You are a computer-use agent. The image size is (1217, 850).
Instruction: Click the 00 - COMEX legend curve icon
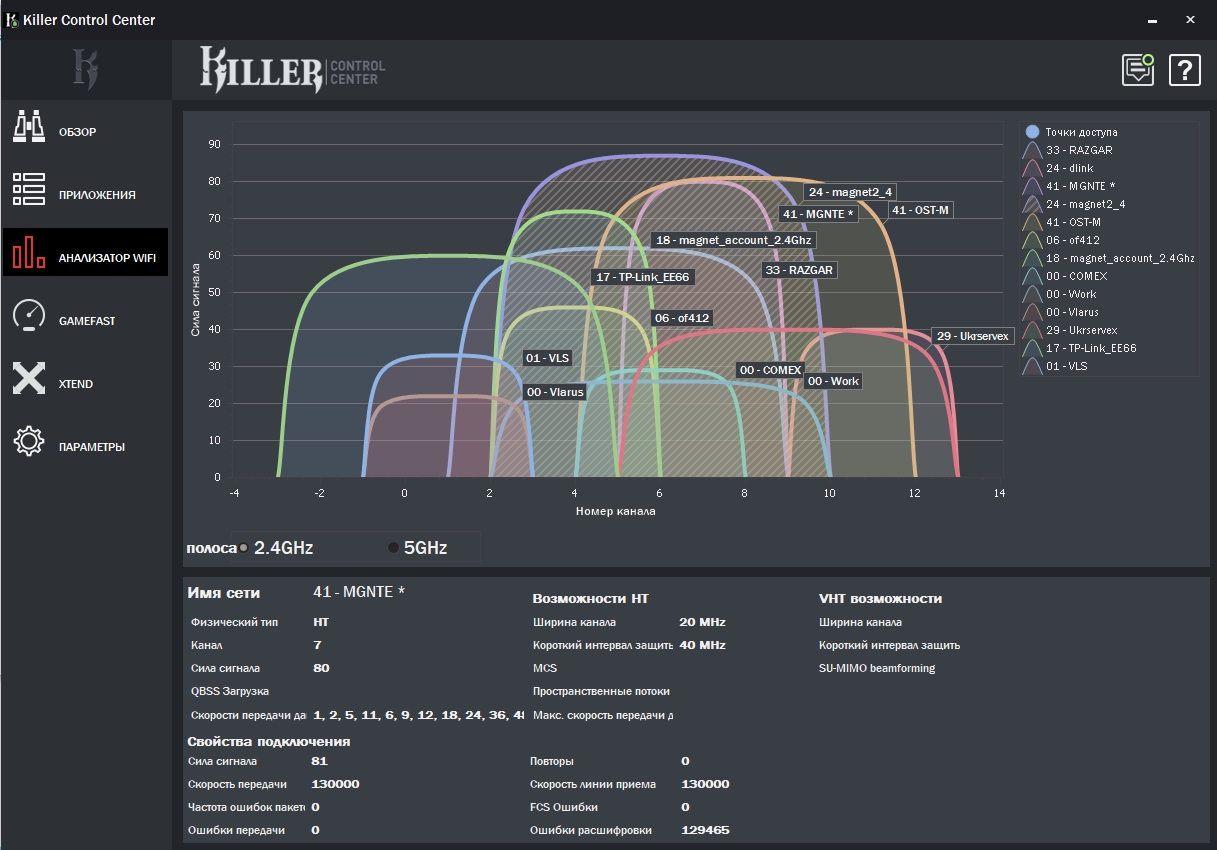click(x=1033, y=276)
